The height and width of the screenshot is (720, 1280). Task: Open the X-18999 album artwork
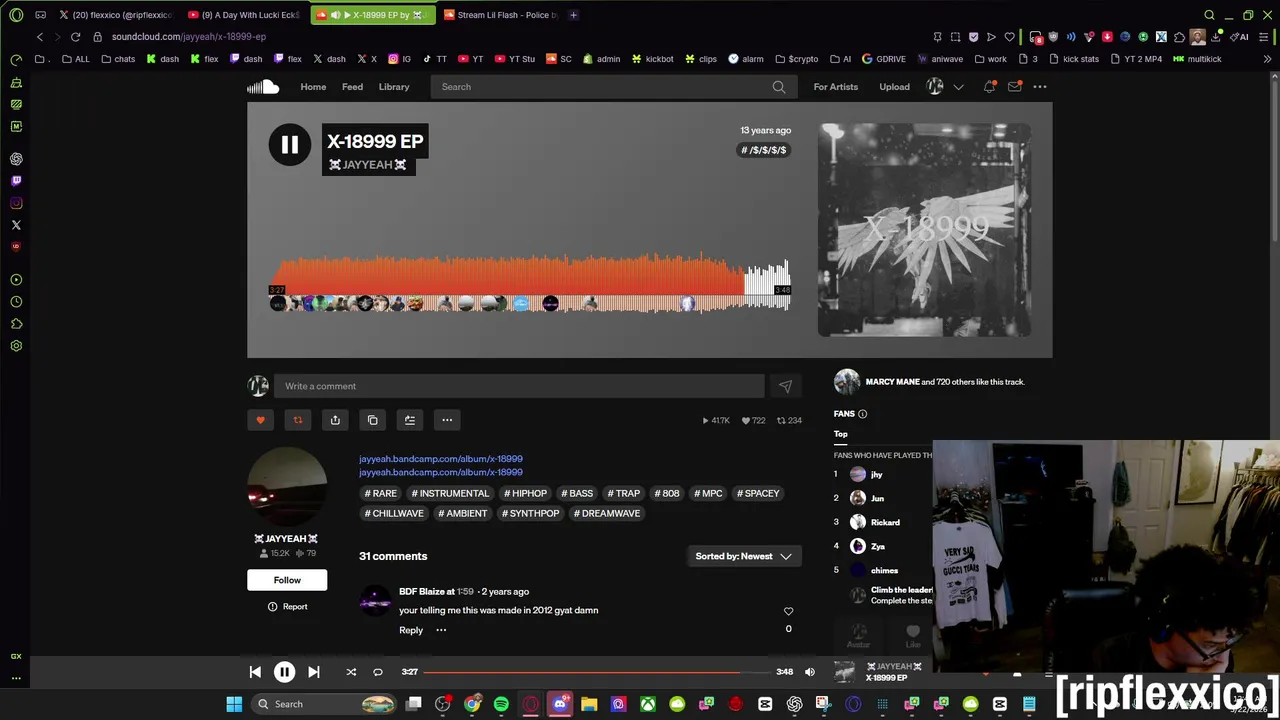click(925, 230)
